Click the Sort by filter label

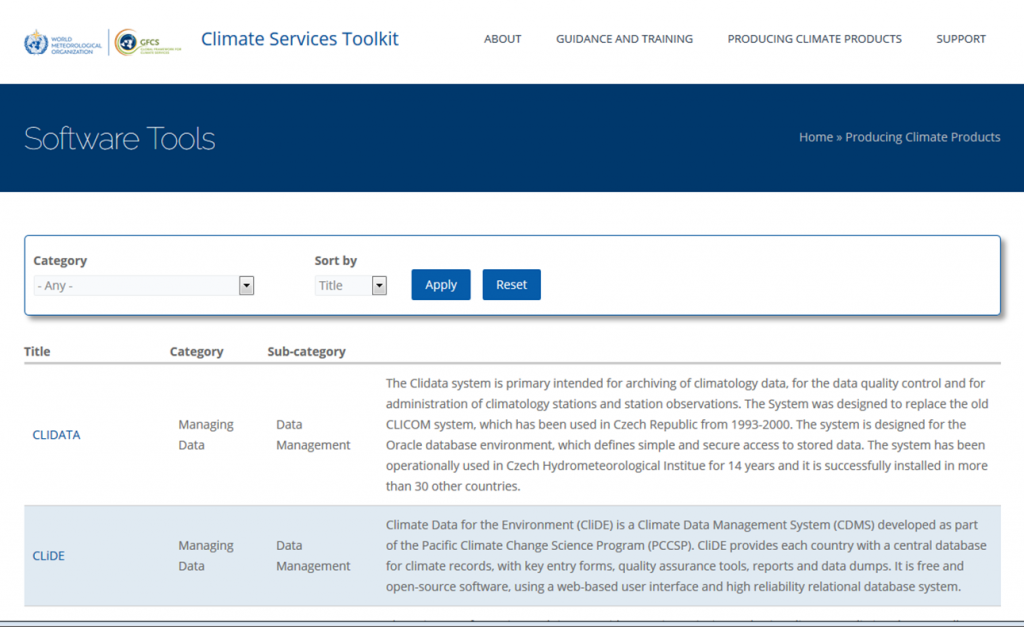click(336, 261)
